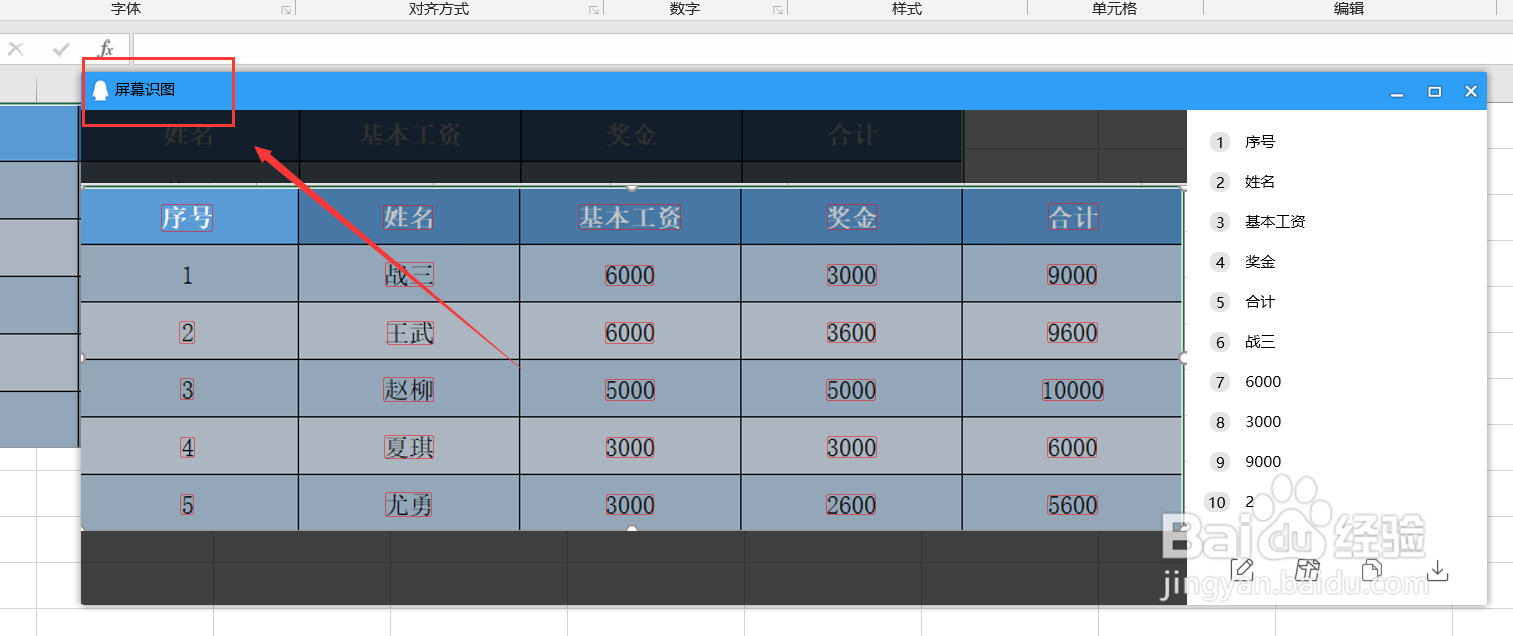Click the 单元格 ribbon group label
The image size is (1513, 636).
coord(1114,9)
